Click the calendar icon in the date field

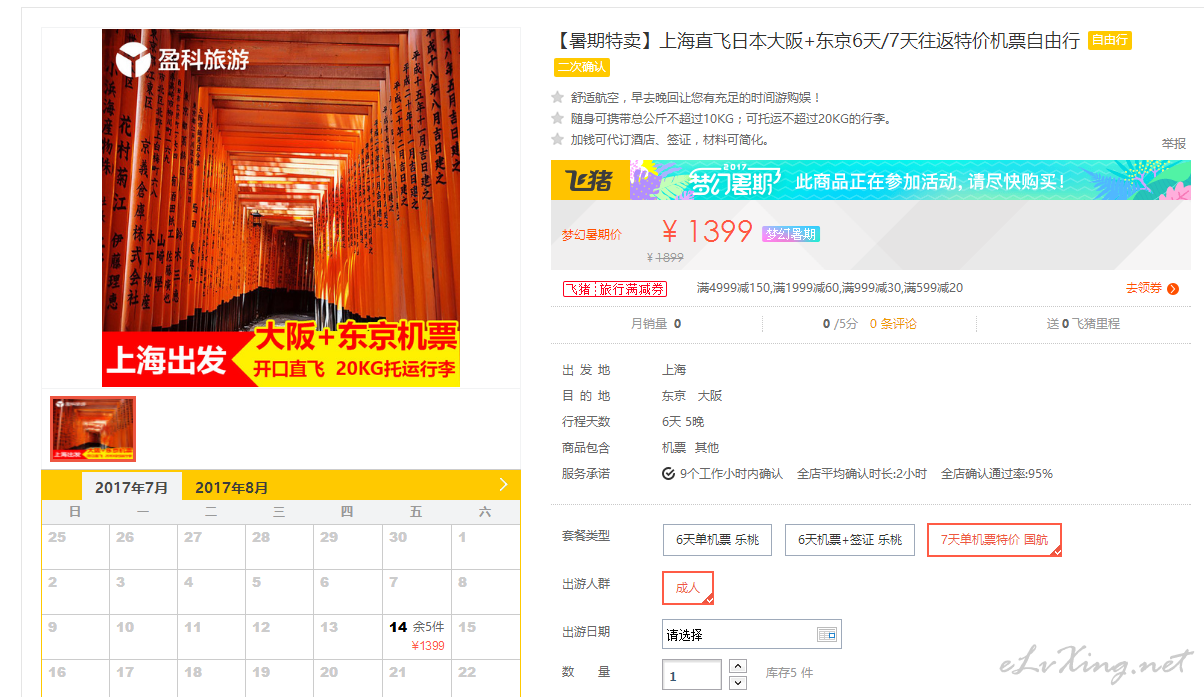tap(826, 634)
